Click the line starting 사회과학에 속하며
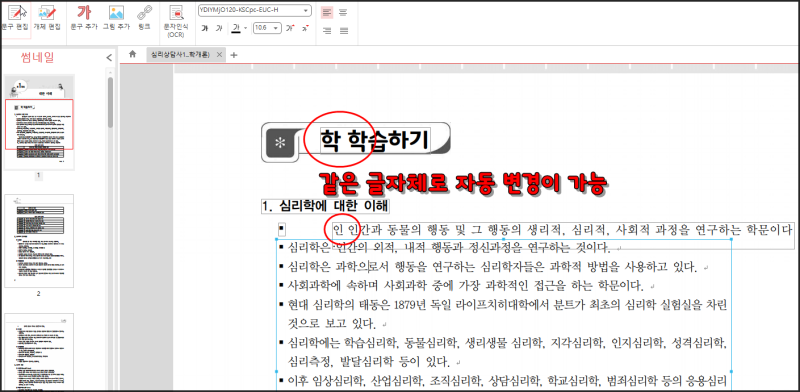The image size is (800, 392). click(x=467, y=285)
